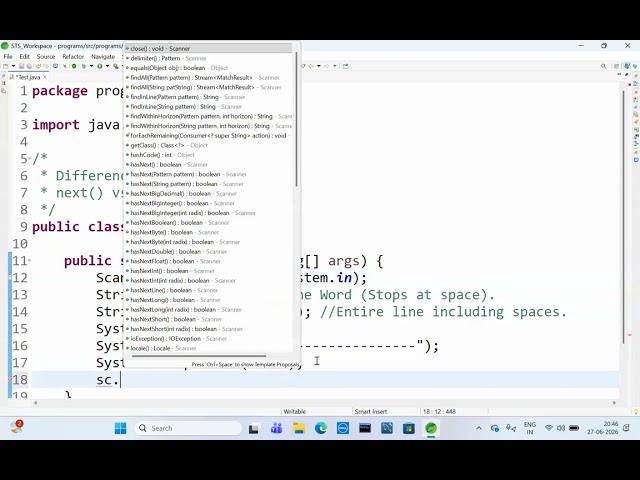
Task: Open the New file dropdown arrow
Action: [13, 66]
